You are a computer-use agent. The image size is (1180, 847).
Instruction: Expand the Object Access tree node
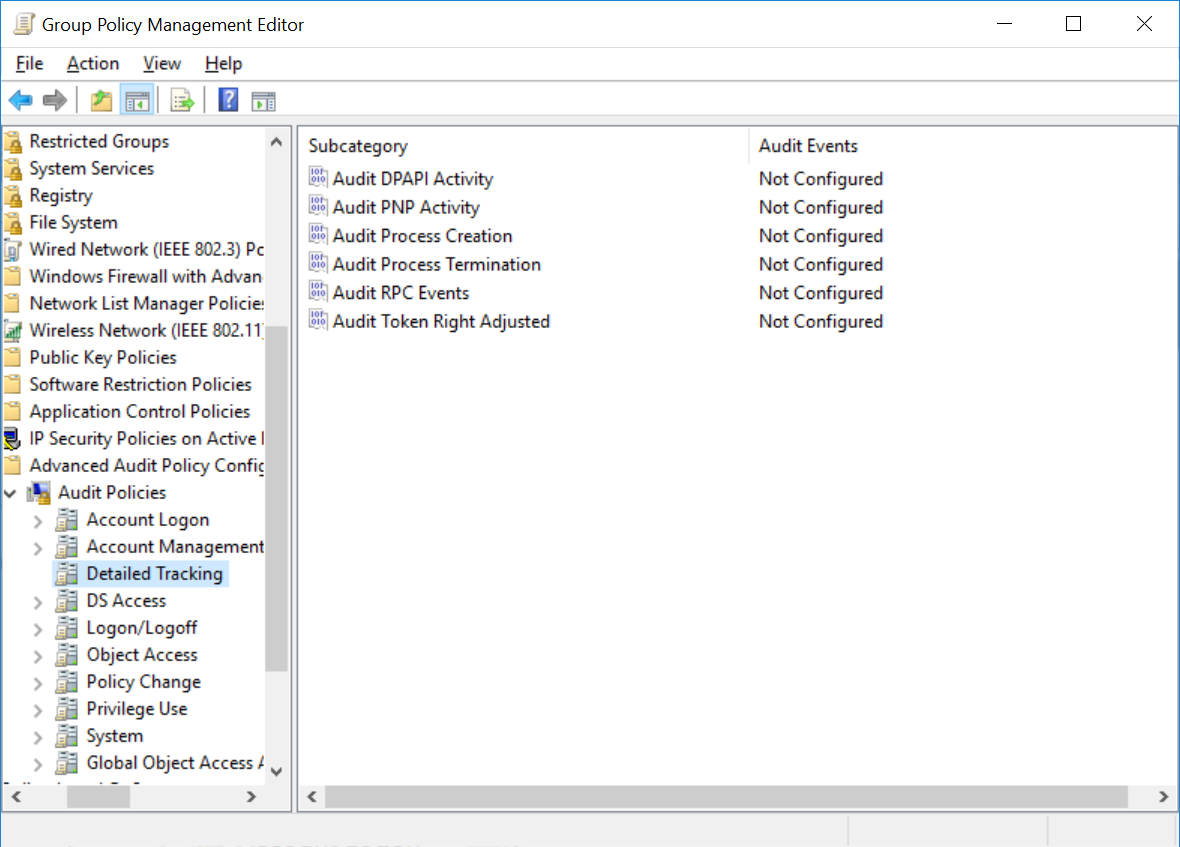38,656
